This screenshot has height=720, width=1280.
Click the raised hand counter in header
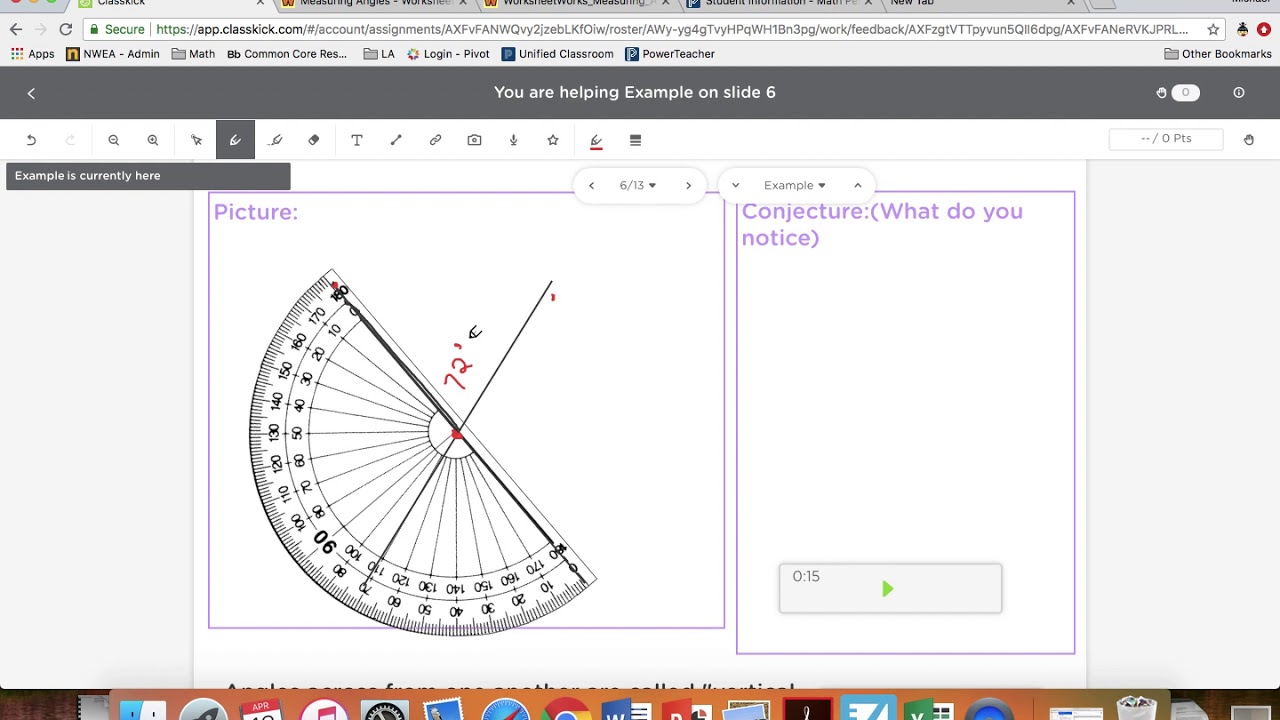click(1177, 92)
